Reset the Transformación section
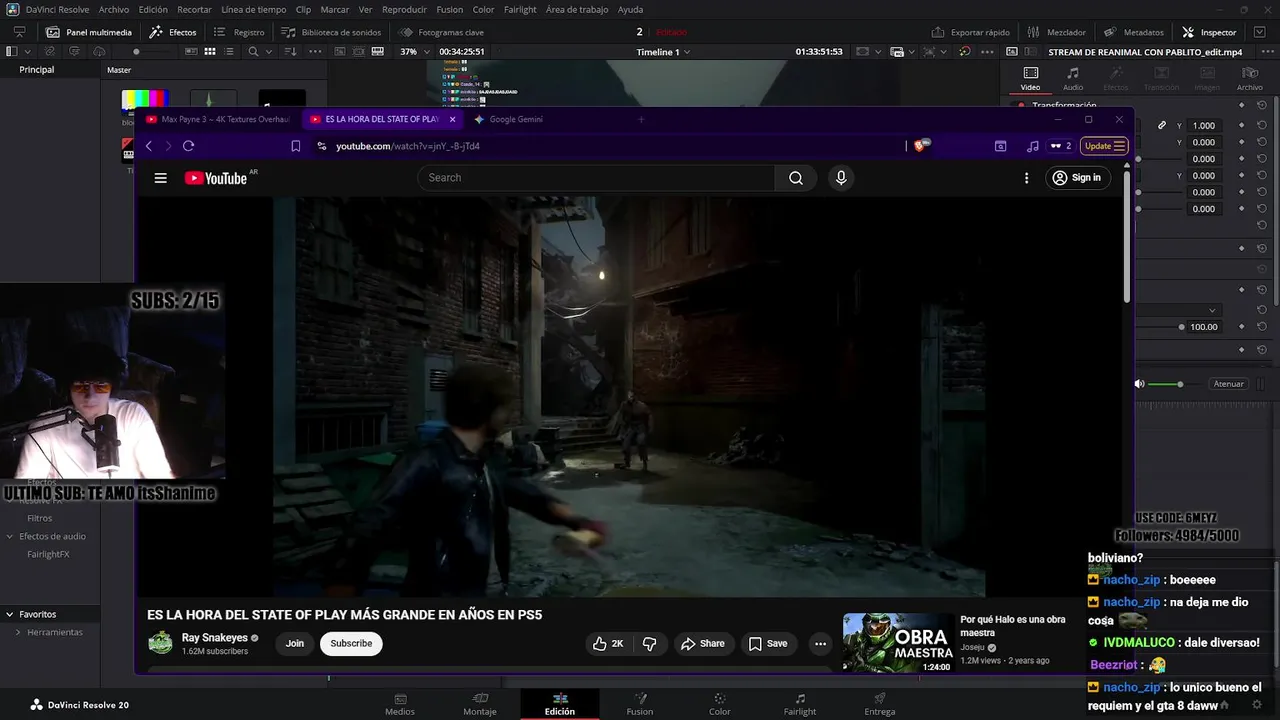Screen dimensions: 1280x720 point(1262,105)
